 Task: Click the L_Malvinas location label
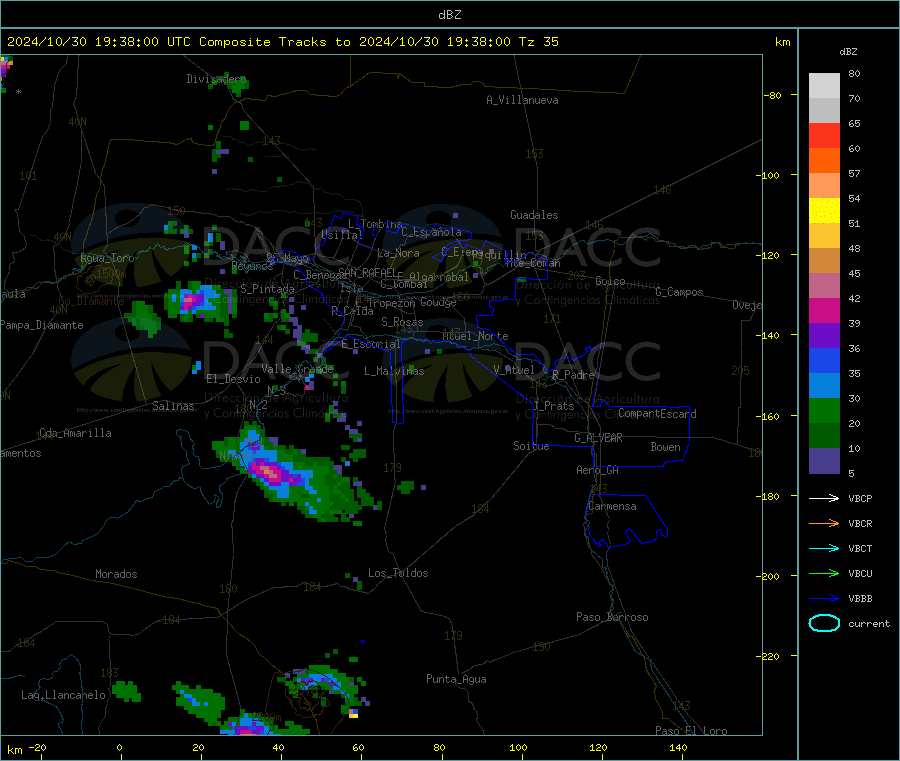tap(394, 371)
